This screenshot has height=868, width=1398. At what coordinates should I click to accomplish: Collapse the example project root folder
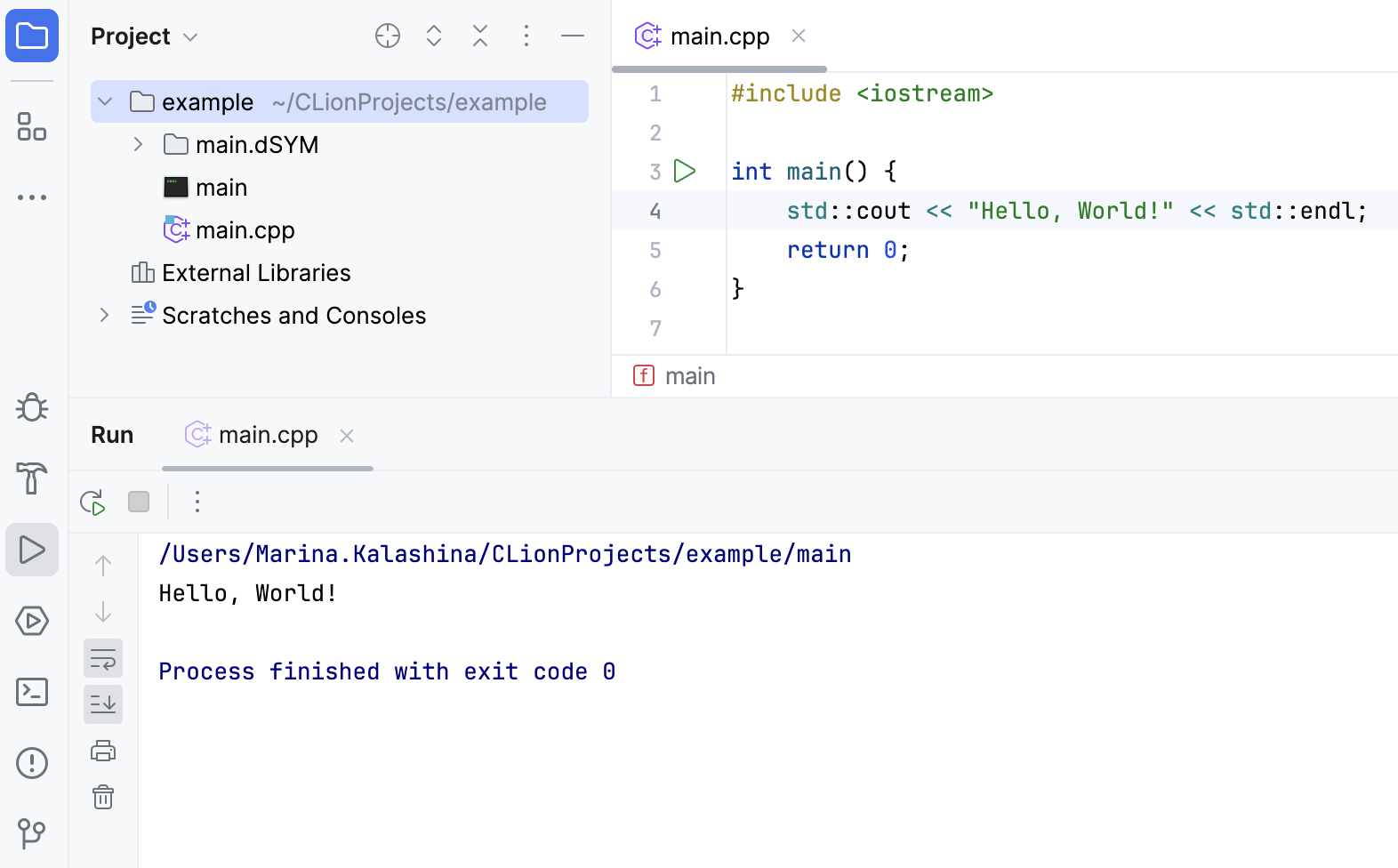click(x=105, y=102)
